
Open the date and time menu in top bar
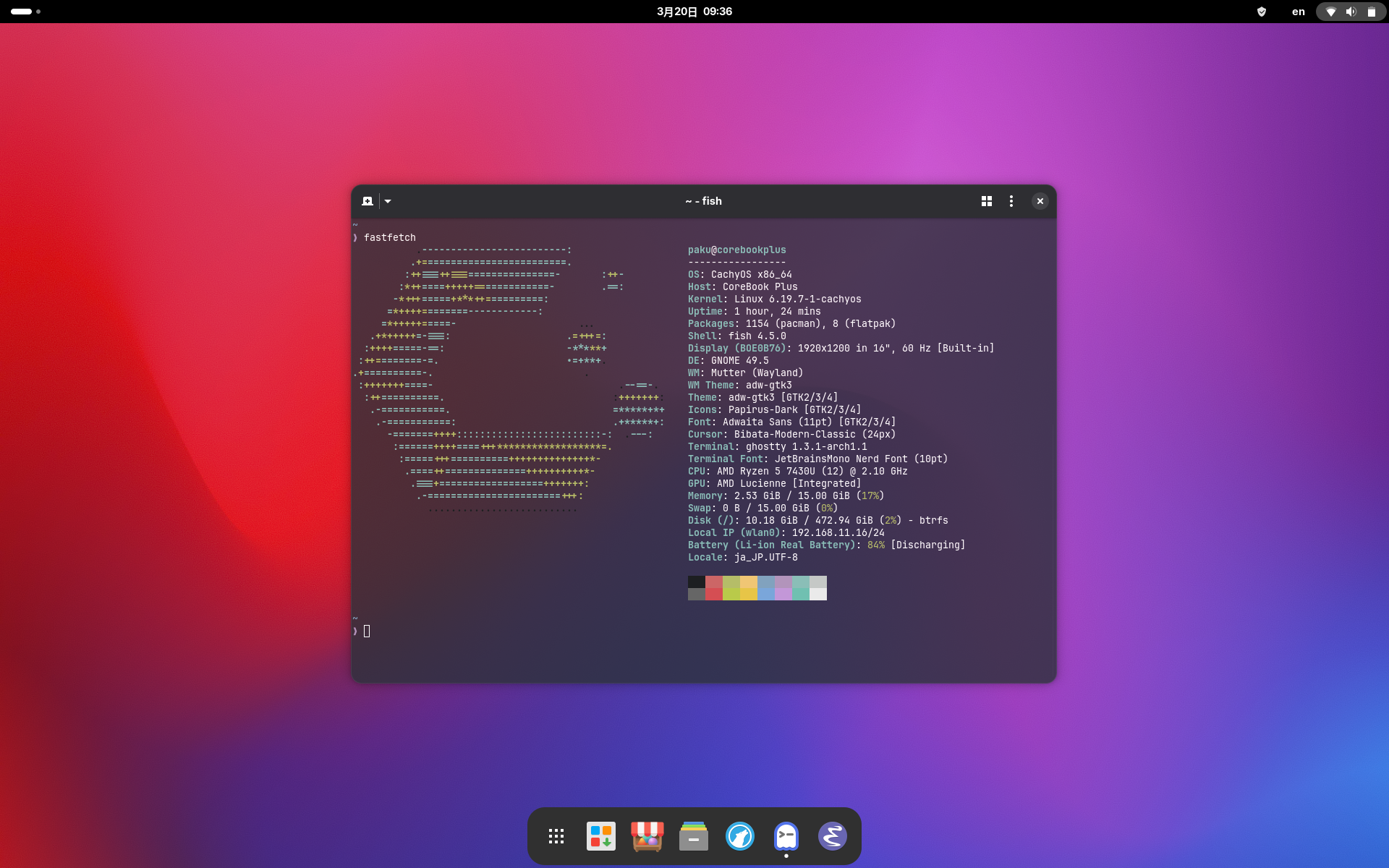pos(694,12)
